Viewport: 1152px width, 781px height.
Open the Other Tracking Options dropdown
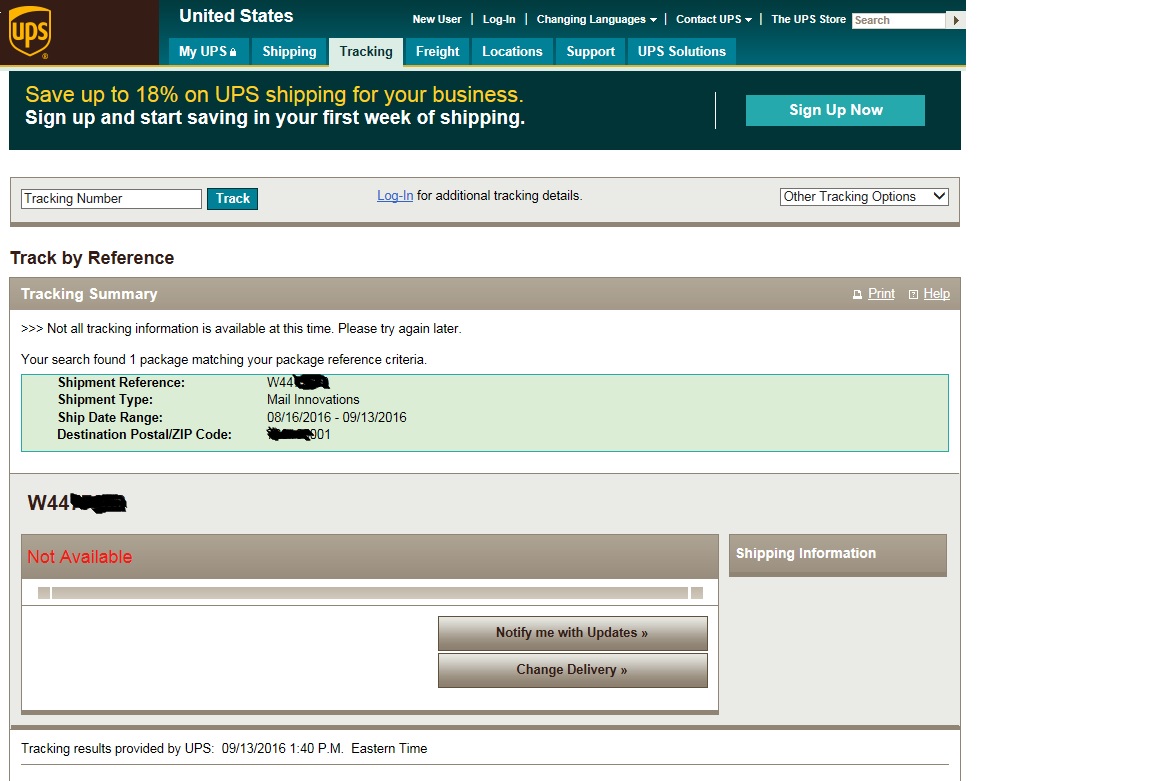coord(864,197)
